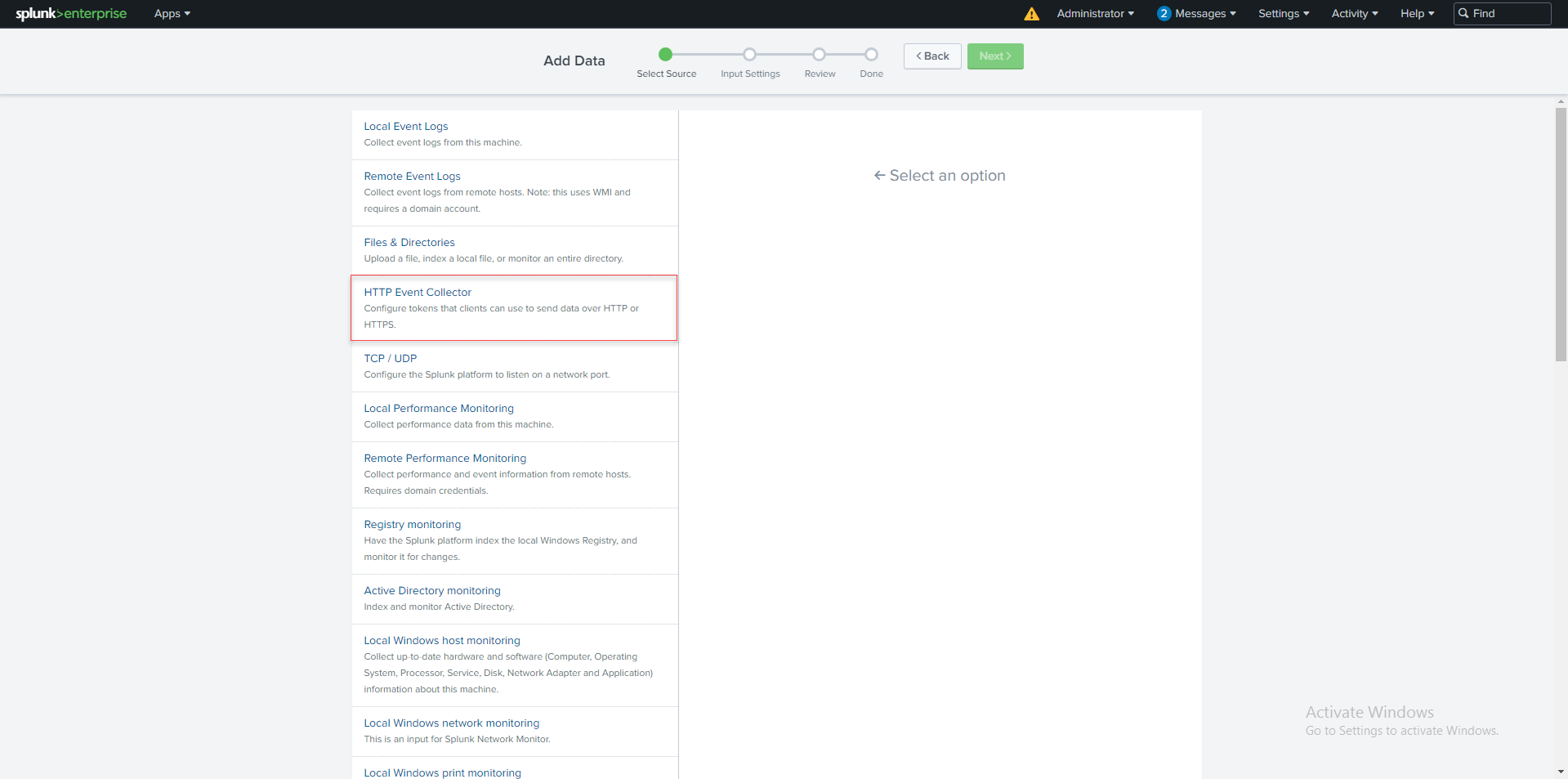Open the Settings menu

coord(1282,13)
